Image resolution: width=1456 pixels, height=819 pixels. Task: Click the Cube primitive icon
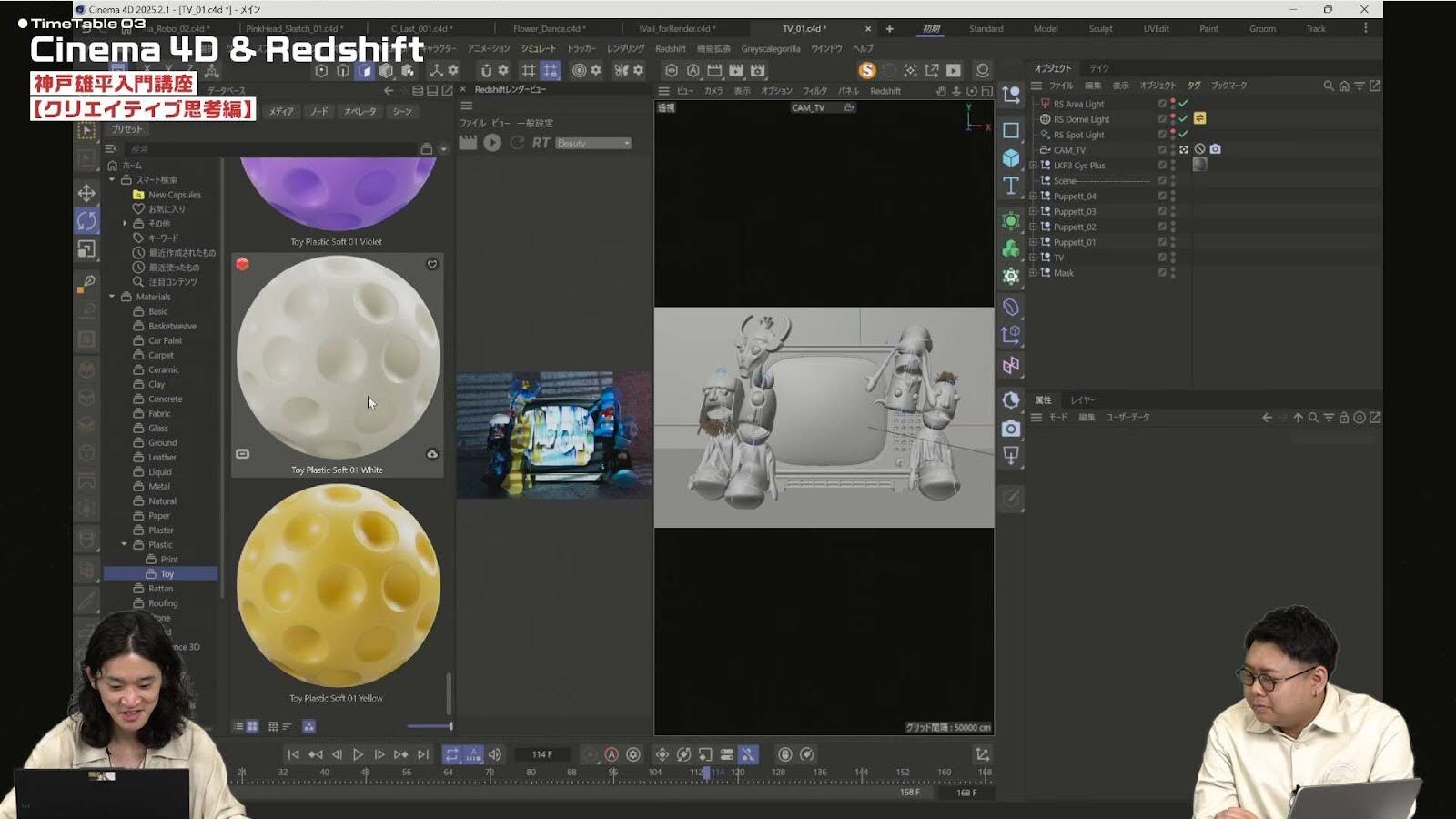pyautogui.click(x=1010, y=158)
